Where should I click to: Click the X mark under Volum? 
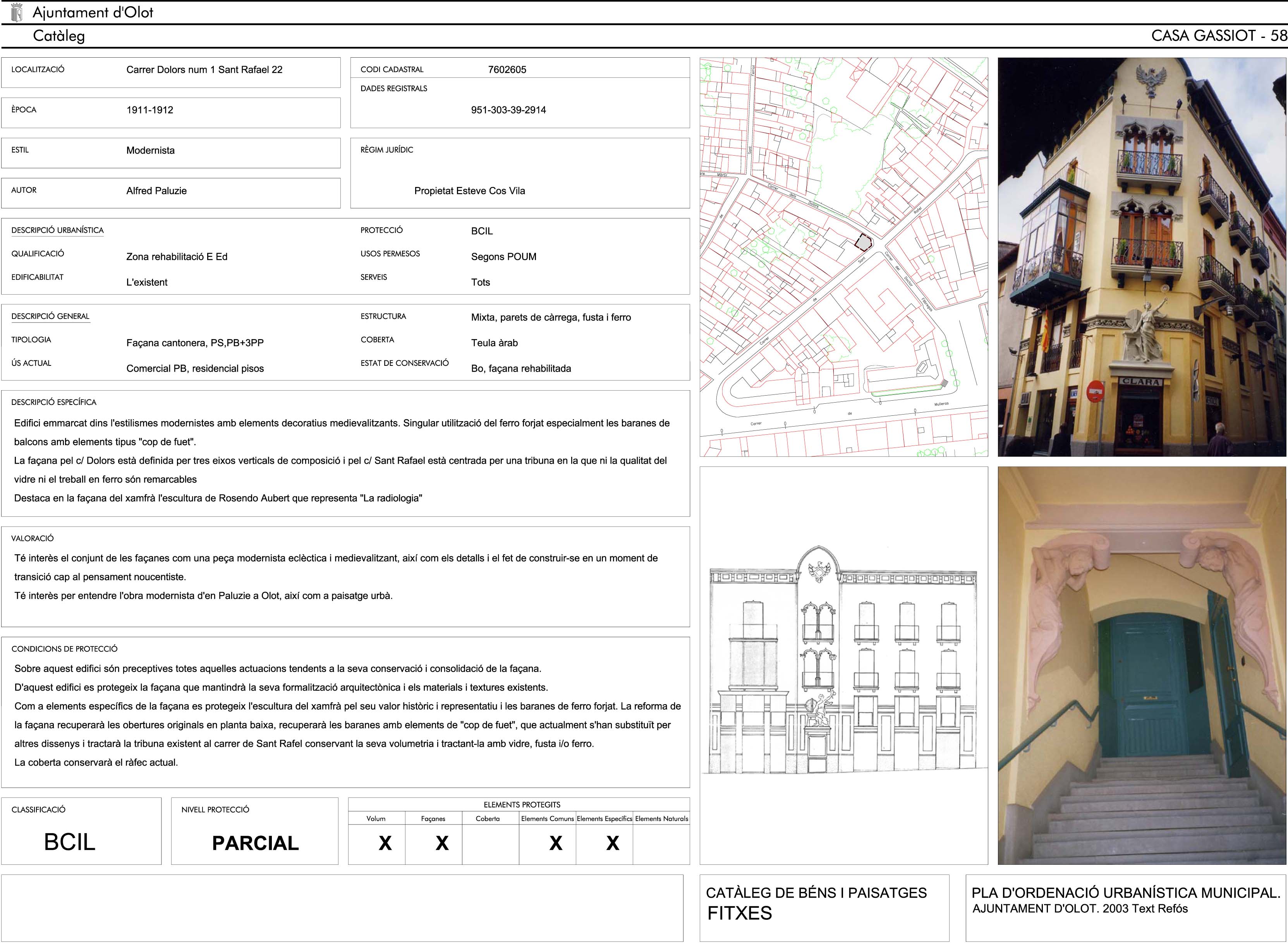coord(385,843)
